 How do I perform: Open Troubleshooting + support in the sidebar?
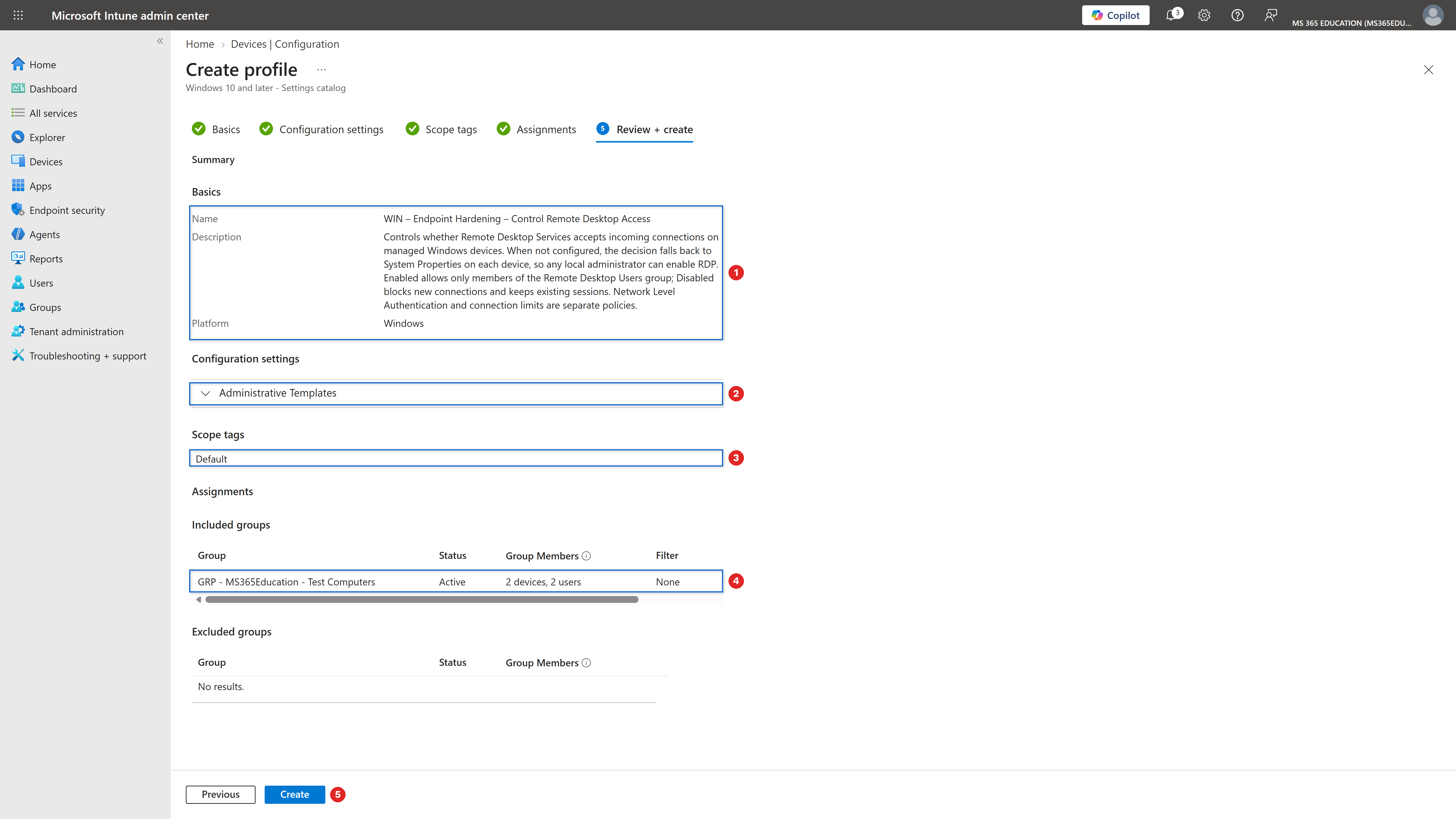tap(88, 356)
